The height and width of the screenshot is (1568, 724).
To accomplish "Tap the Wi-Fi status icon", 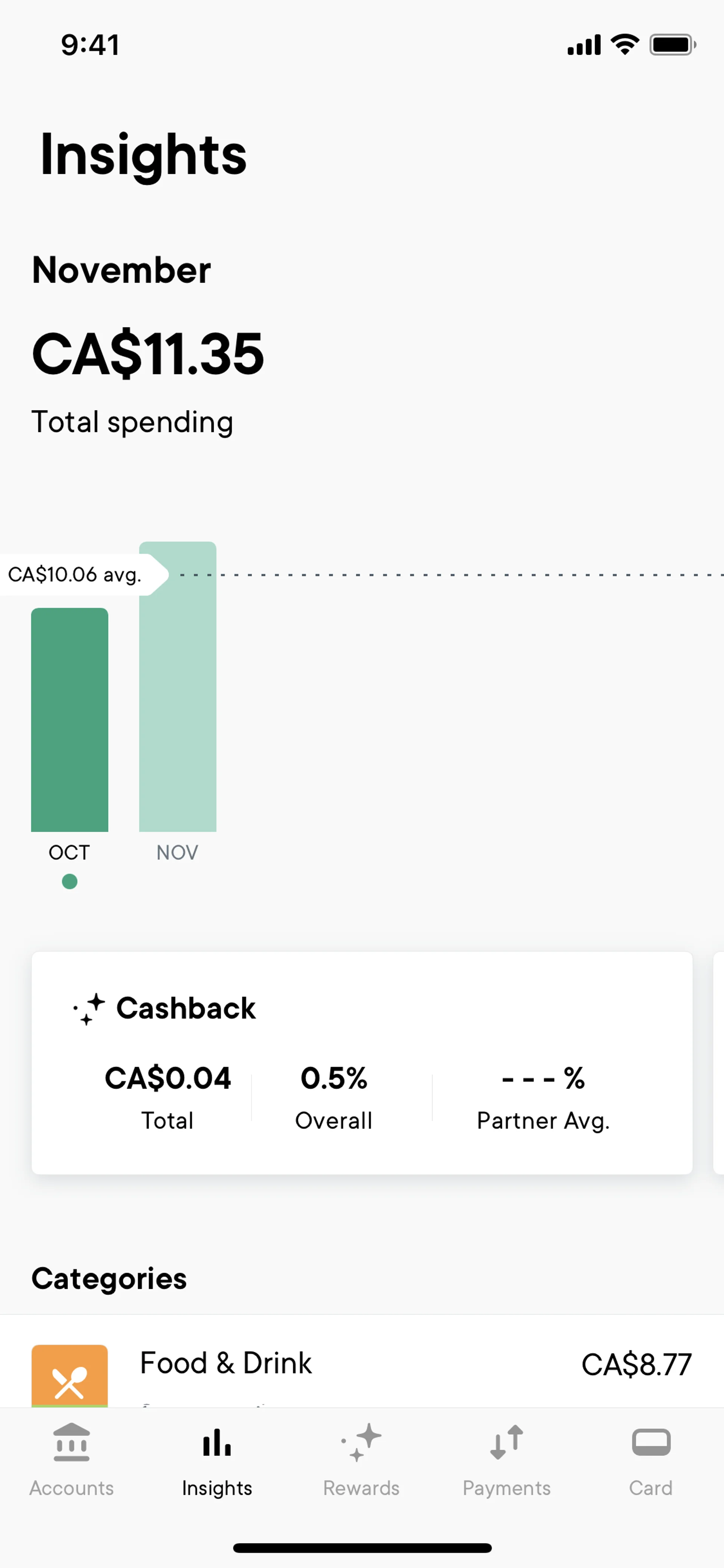I will [x=625, y=45].
